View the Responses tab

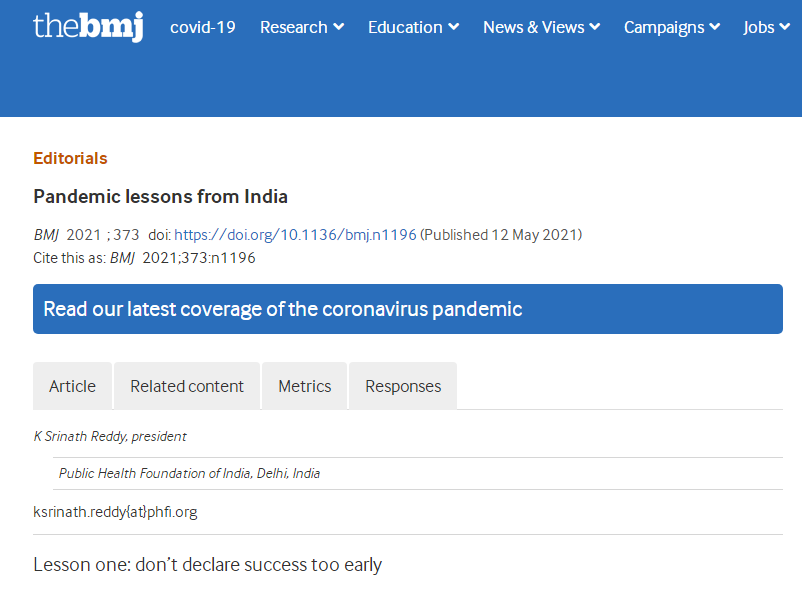pyautogui.click(x=403, y=386)
